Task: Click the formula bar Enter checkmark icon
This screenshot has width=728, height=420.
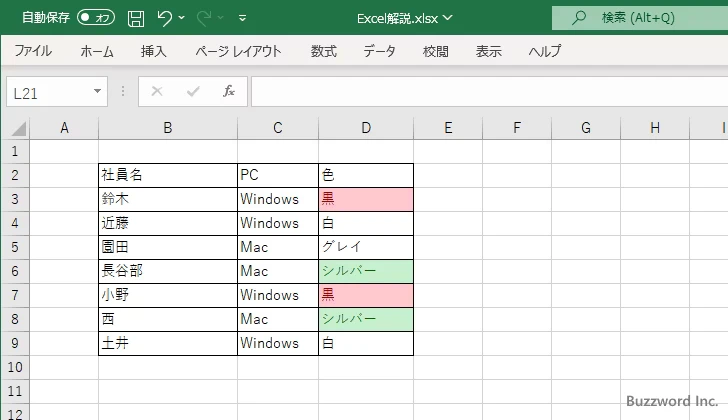Action: click(193, 91)
